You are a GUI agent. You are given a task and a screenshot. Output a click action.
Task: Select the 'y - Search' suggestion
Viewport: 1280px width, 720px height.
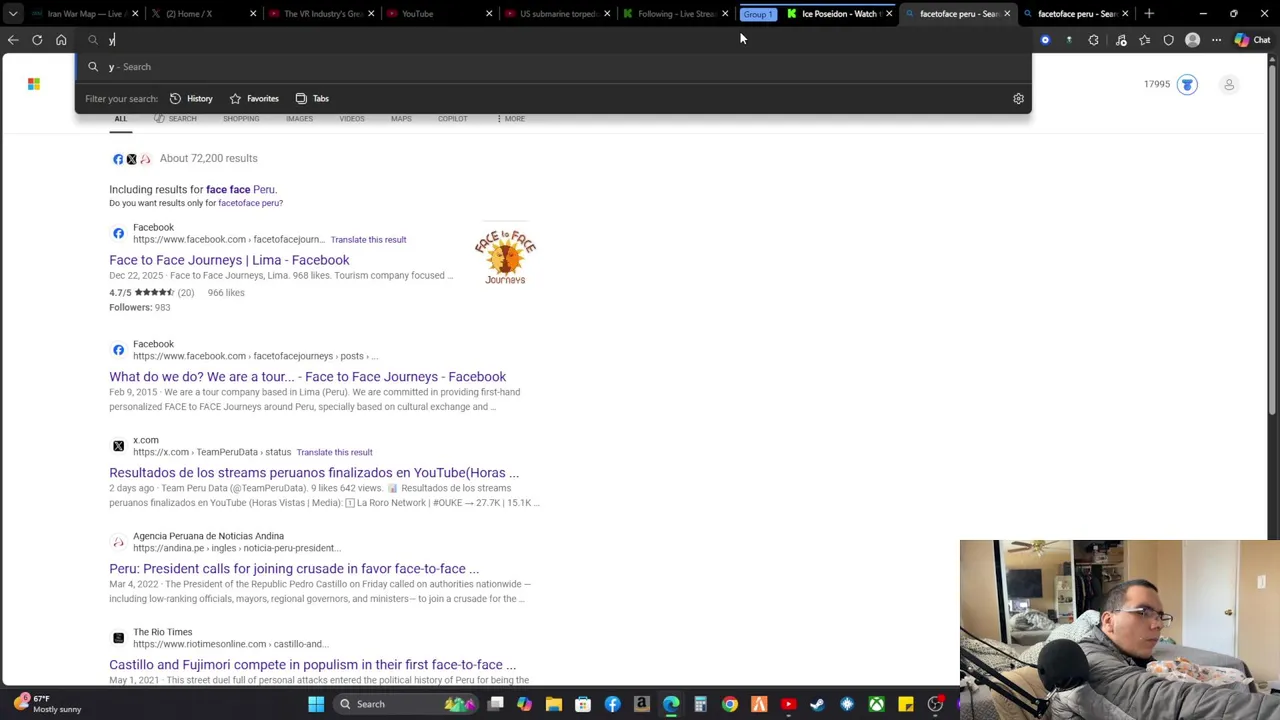pyautogui.click(x=553, y=67)
